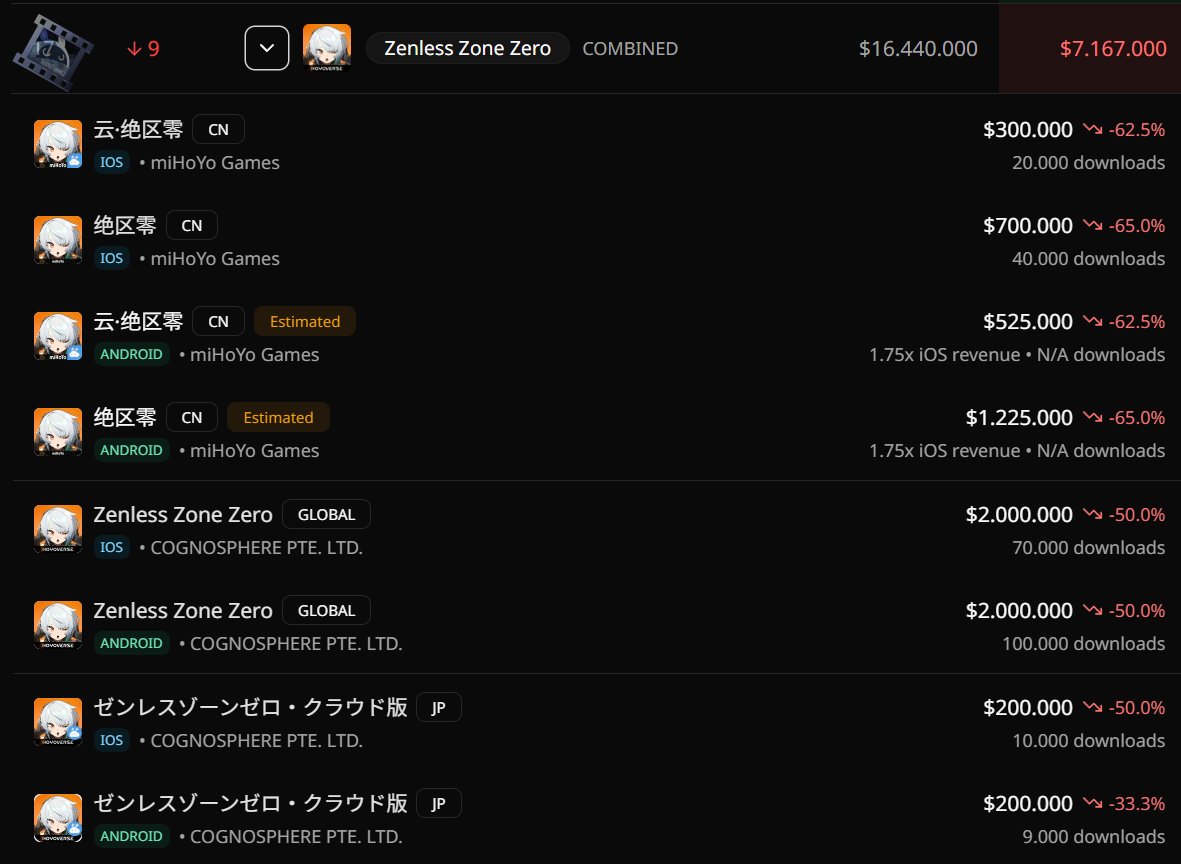Click iOS 绝区零 app title
Viewport: 1181px width, 864px height.
125,225
